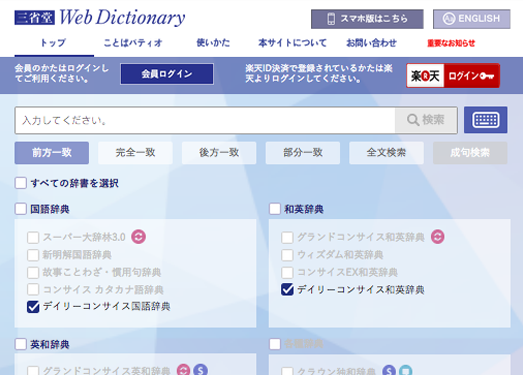Click the magnifier 検索 search button
The image size is (523, 375).
click(426, 120)
